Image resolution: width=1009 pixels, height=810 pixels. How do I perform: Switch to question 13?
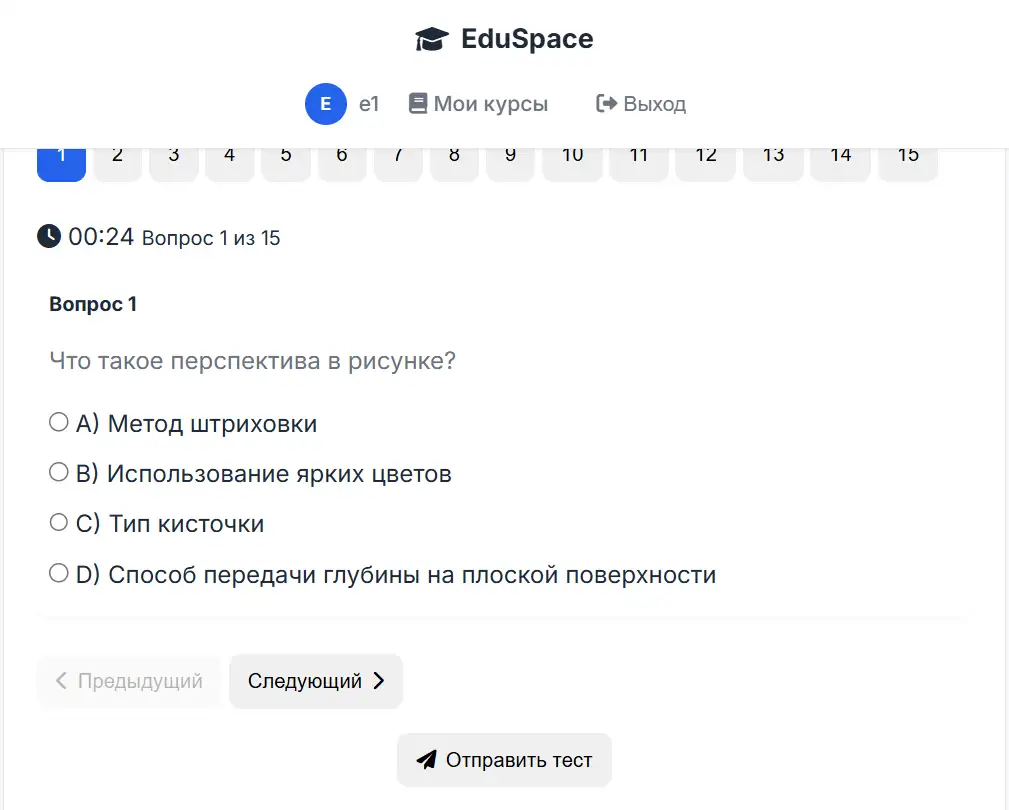click(x=773, y=158)
